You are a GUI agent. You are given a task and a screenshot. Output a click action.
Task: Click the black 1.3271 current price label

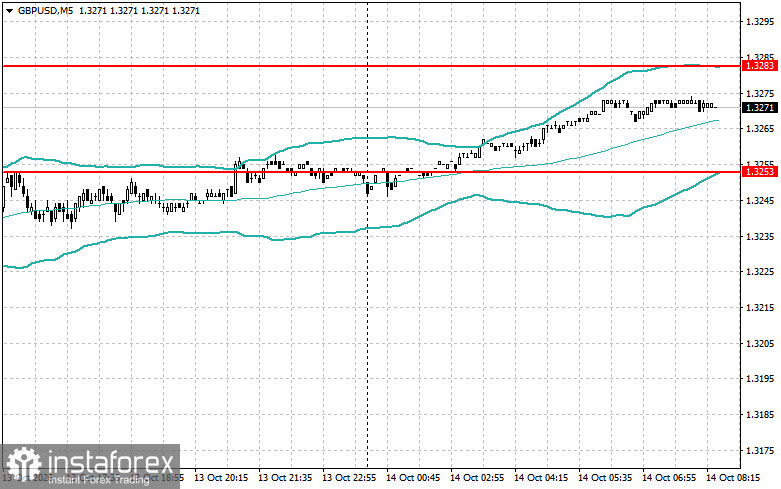point(760,108)
